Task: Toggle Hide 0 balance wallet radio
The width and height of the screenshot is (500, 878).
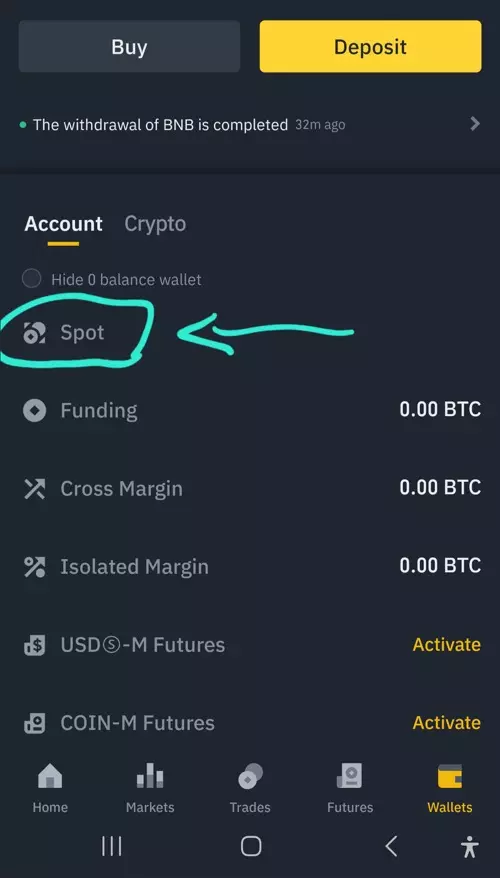Action: click(31, 278)
